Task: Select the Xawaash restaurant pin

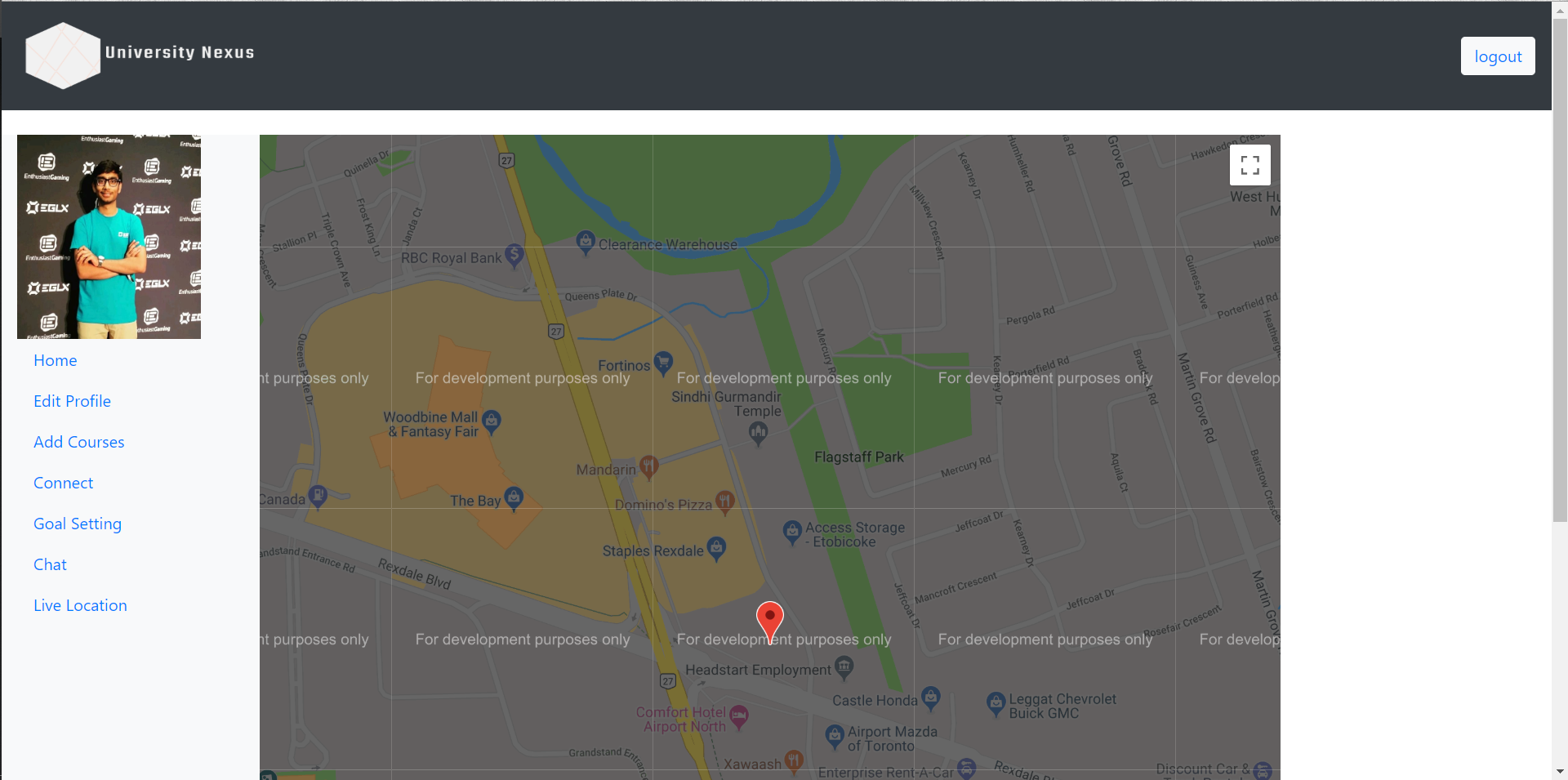Action: 794,762
